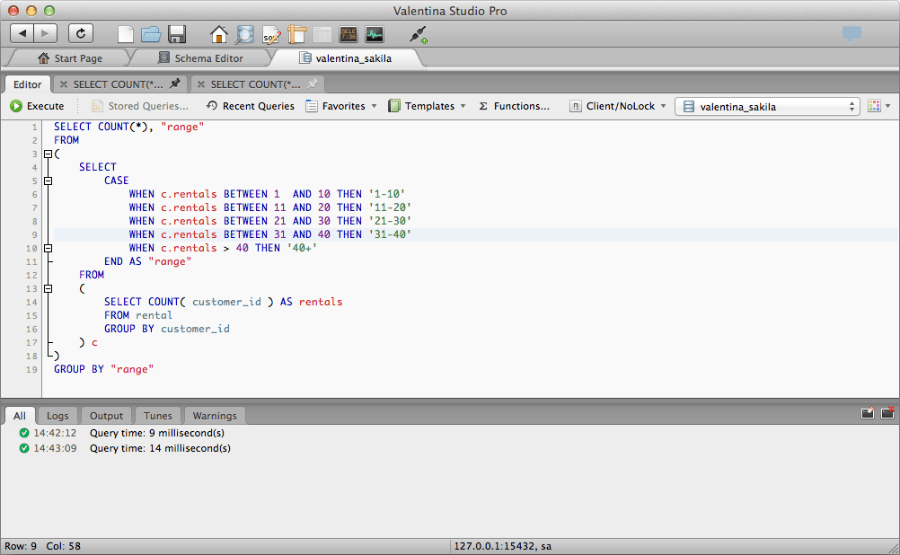Click 'FROM rental' on line 15
Viewport: 900px width, 555px height.
coord(138,316)
